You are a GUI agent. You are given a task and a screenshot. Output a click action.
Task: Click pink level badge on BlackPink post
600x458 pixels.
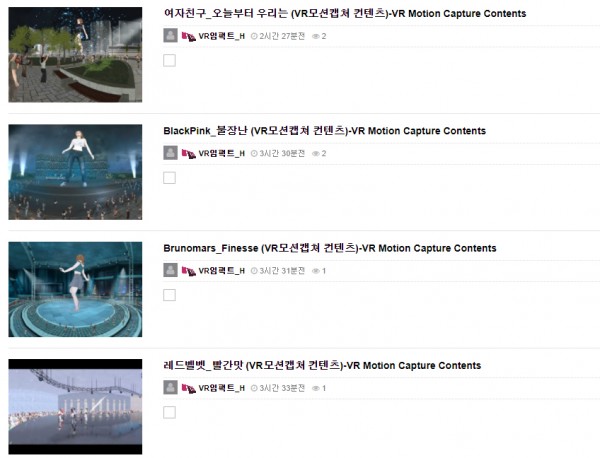(189, 154)
